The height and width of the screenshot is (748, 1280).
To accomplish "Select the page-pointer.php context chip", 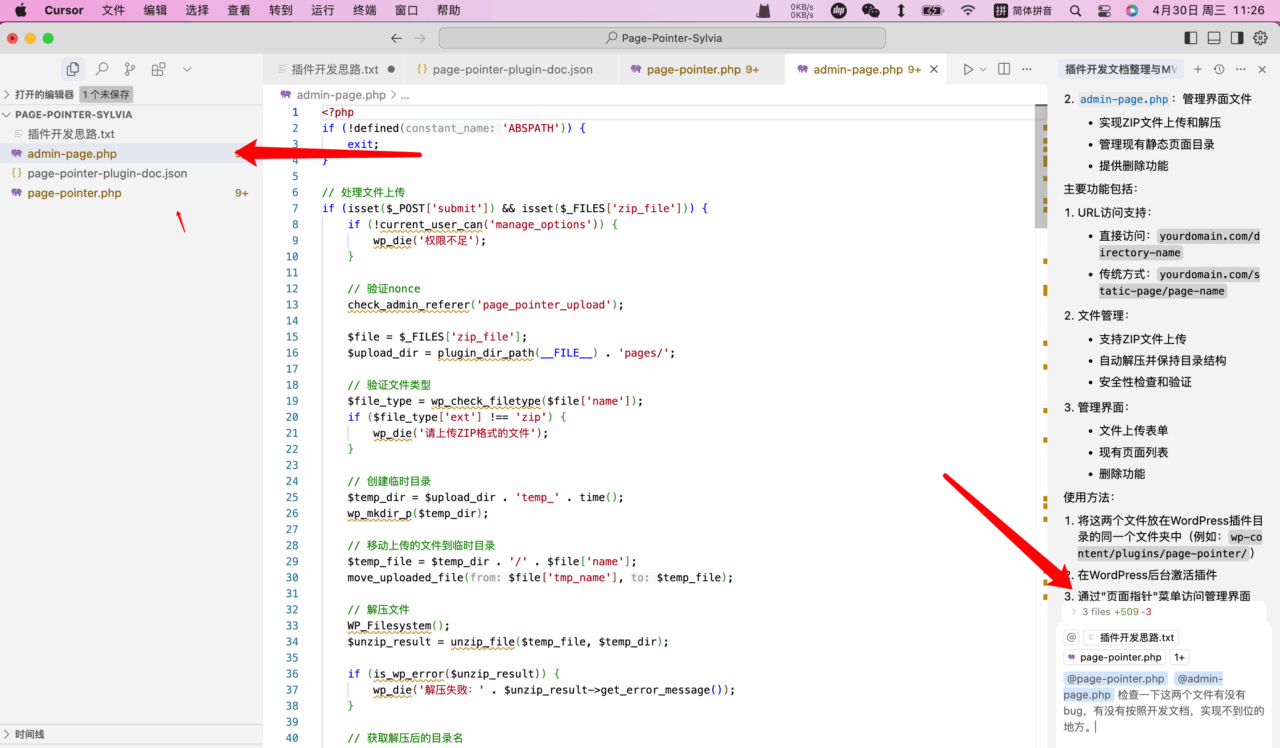I will coord(1114,657).
